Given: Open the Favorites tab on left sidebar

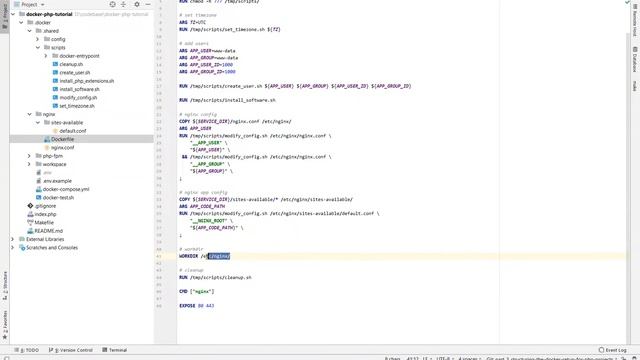Looking at the screenshot, I should [4, 325].
